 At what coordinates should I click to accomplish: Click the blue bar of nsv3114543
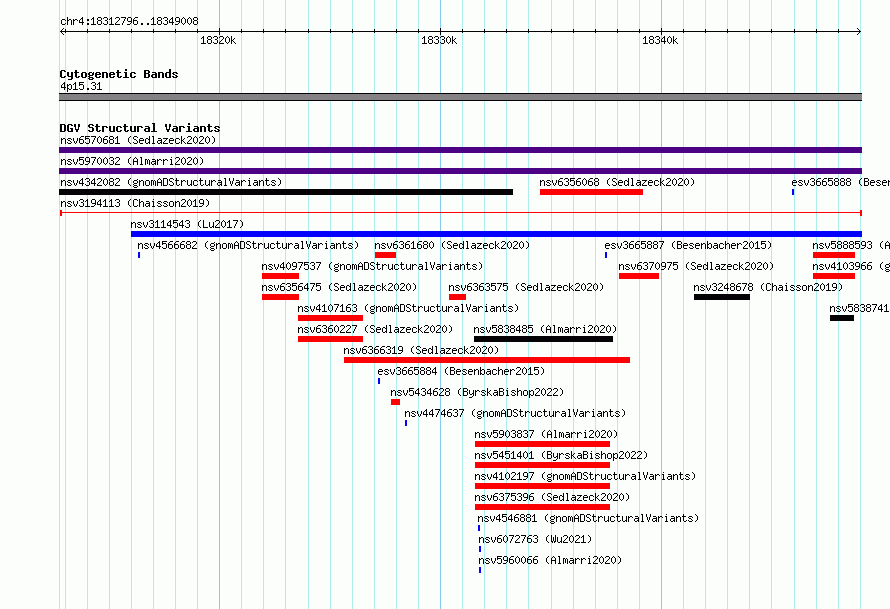496,234
